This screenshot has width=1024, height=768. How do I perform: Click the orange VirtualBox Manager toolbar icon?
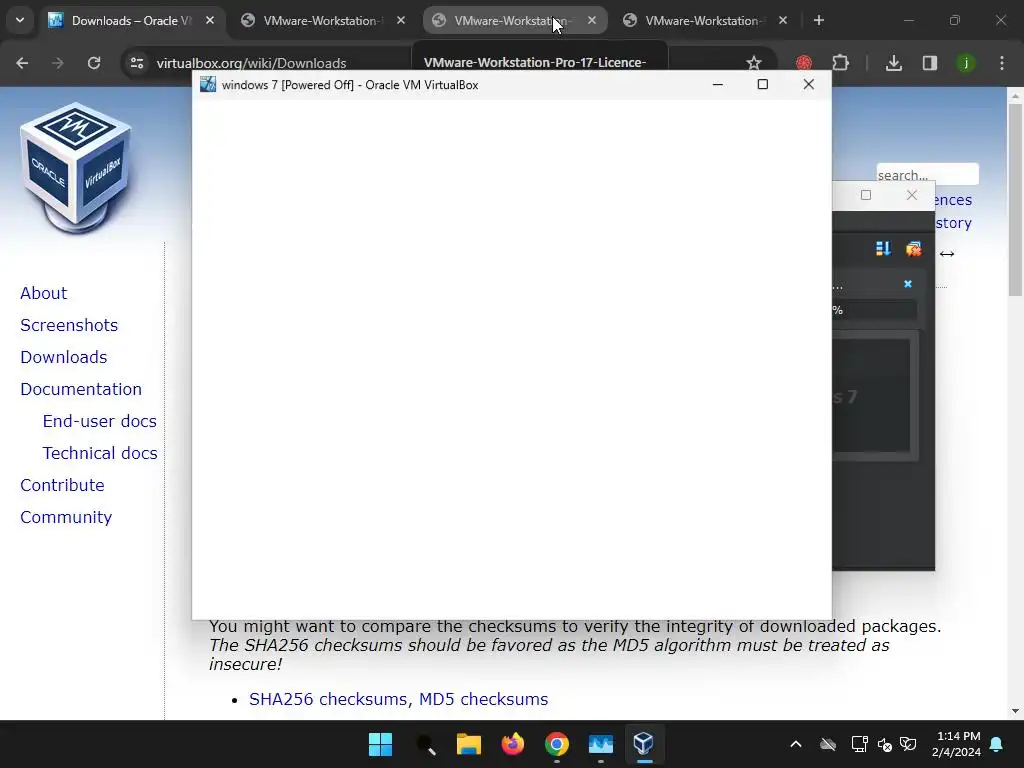[x=914, y=249]
